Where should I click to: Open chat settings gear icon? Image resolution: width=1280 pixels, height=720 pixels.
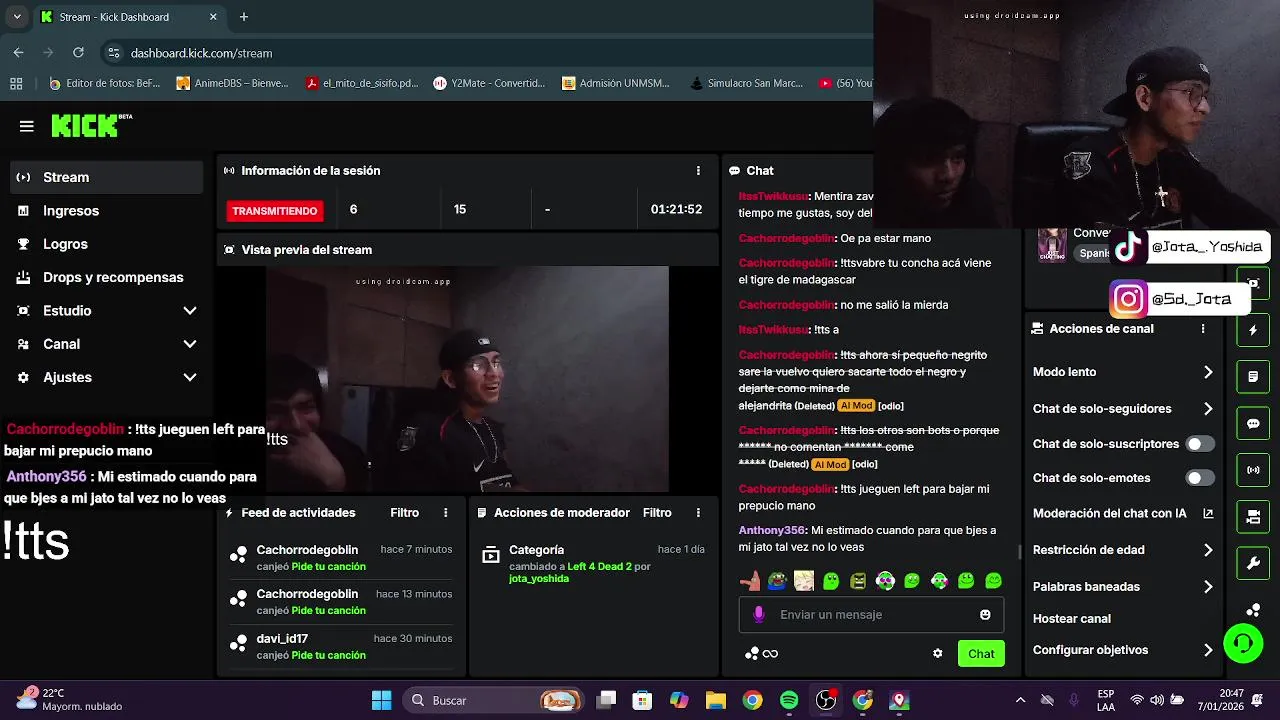tap(937, 654)
